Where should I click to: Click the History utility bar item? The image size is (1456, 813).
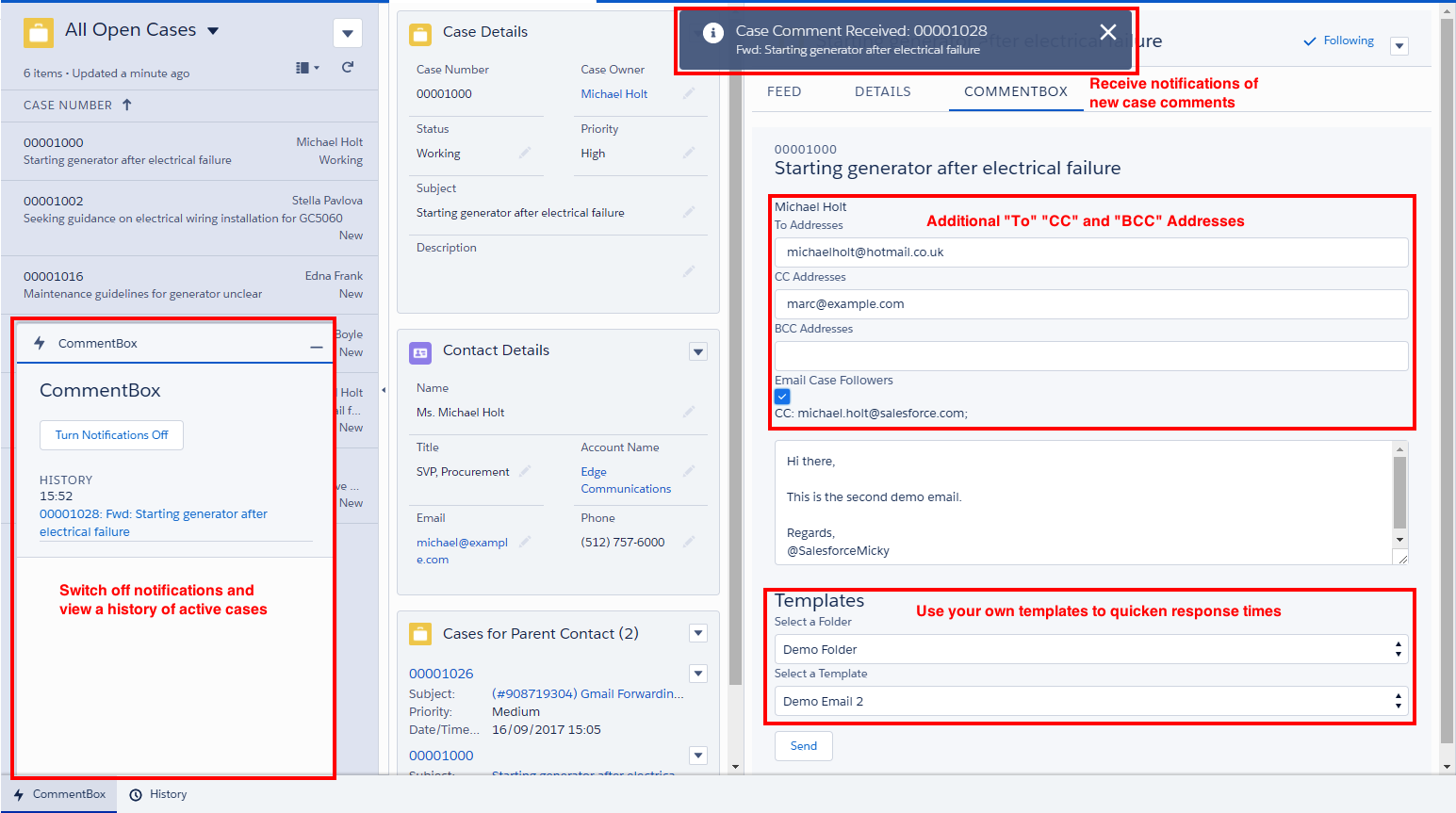[158, 794]
